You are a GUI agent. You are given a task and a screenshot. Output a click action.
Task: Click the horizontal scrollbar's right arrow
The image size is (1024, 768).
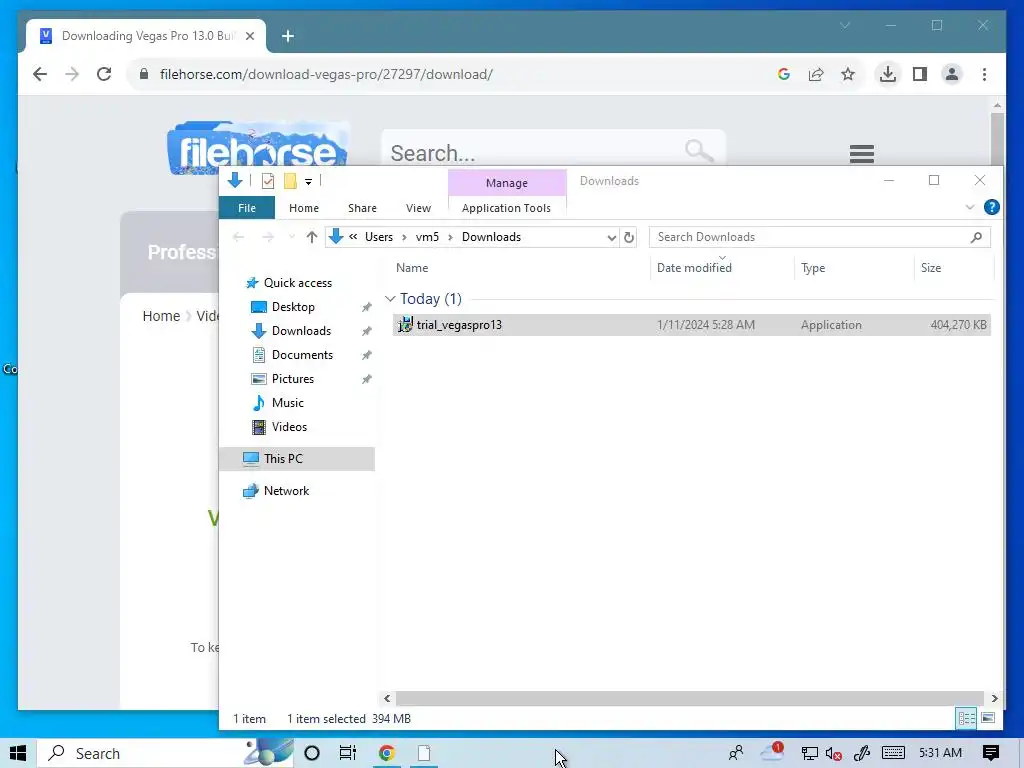[x=994, y=699]
